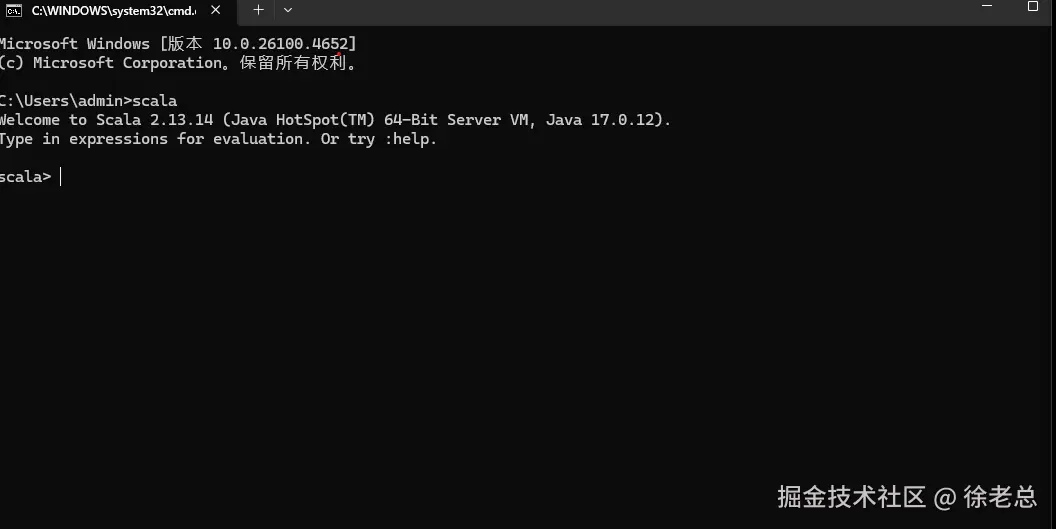1056x529 pixels.
Task: Click the cmd icon in the tab
Action: (x=14, y=10)
